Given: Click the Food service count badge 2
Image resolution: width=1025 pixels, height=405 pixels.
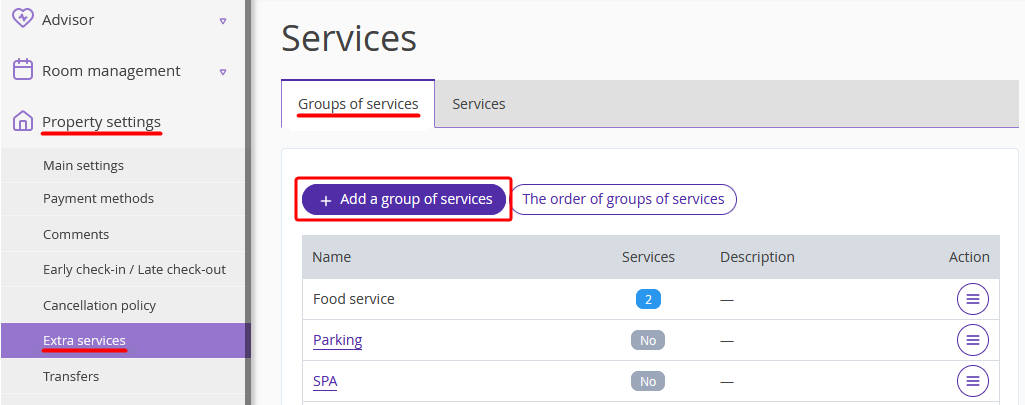Looking at the screenshot, I should [x=648, y=300].
